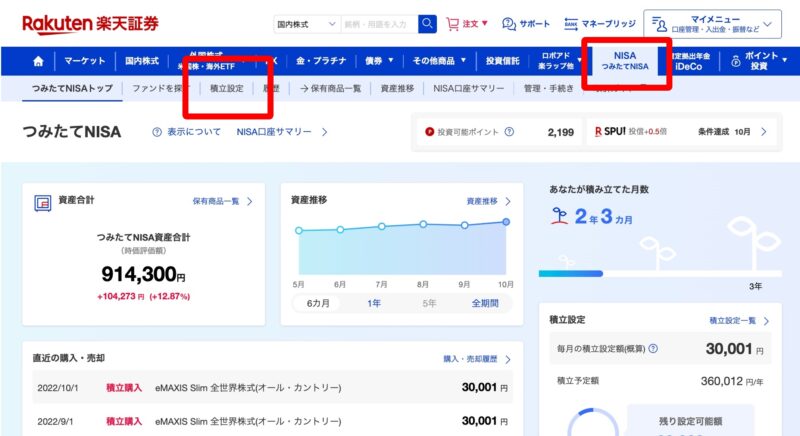Expand the ロボアド 楽ラップ他 menu
Screen dimensions: 800x436
click(559, 61)
